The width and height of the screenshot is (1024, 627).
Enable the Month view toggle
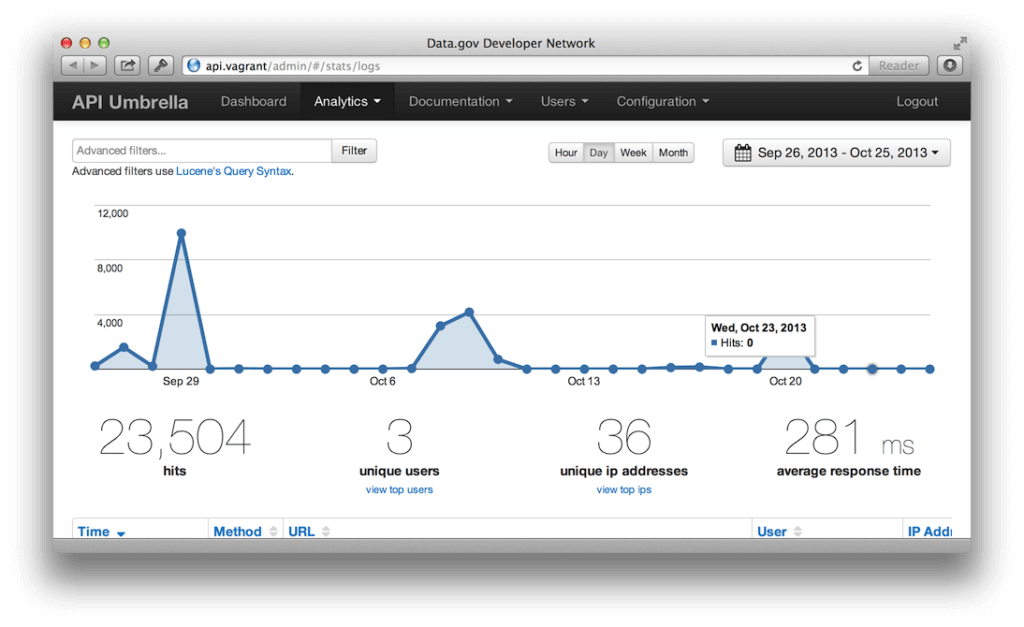pyautogui.click(x=673, y=152)
